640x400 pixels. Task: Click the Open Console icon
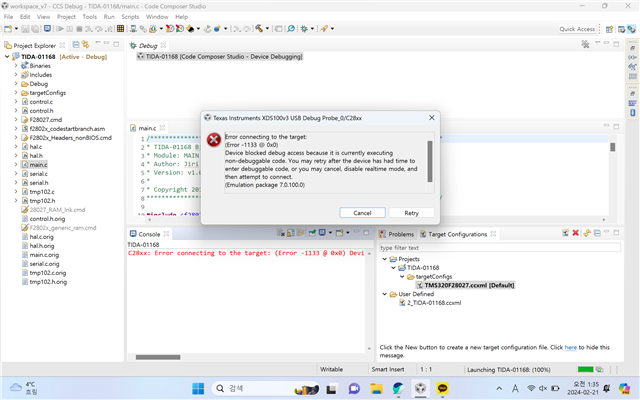tap(339, 233)
